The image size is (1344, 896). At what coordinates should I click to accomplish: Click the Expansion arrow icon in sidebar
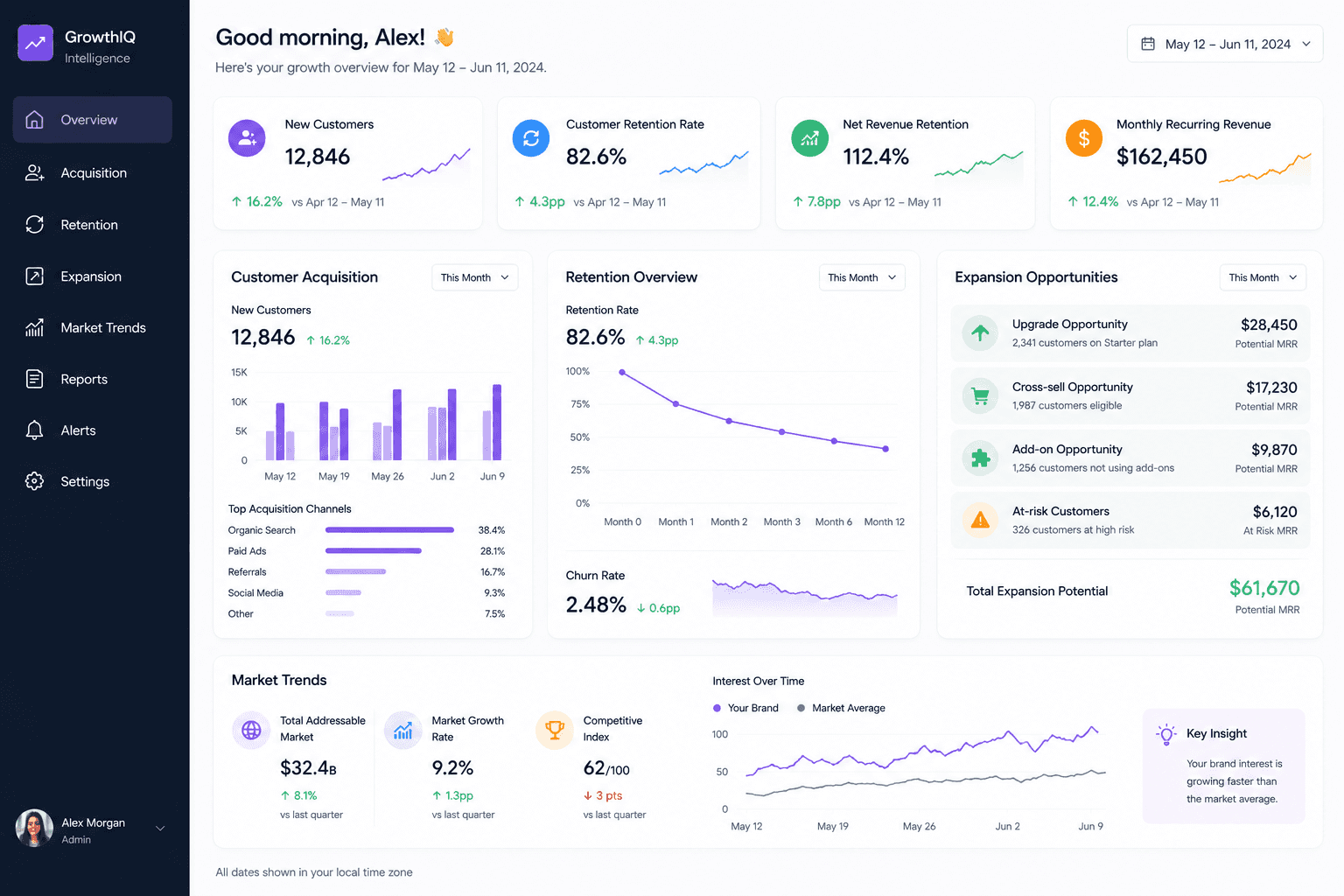pyautogui.click(x=34, y=276)
